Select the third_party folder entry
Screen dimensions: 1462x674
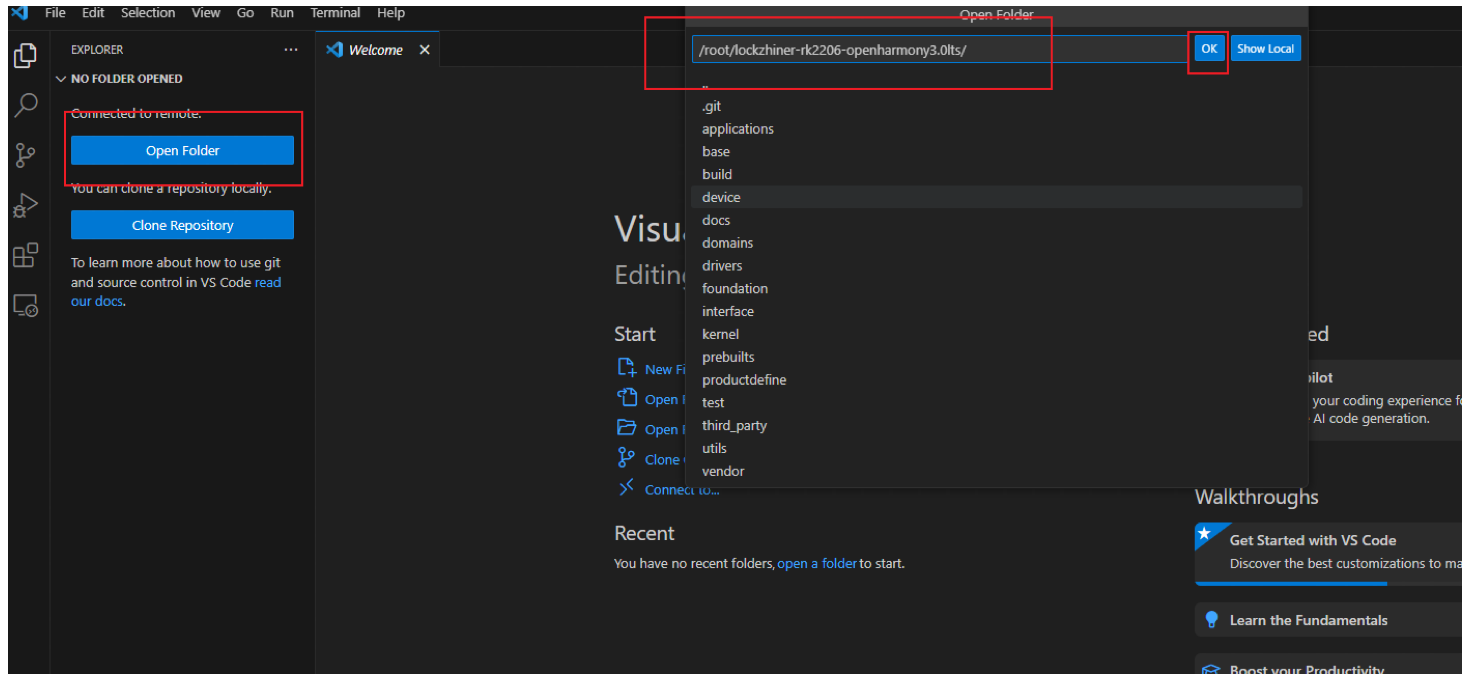click(734, 426)
